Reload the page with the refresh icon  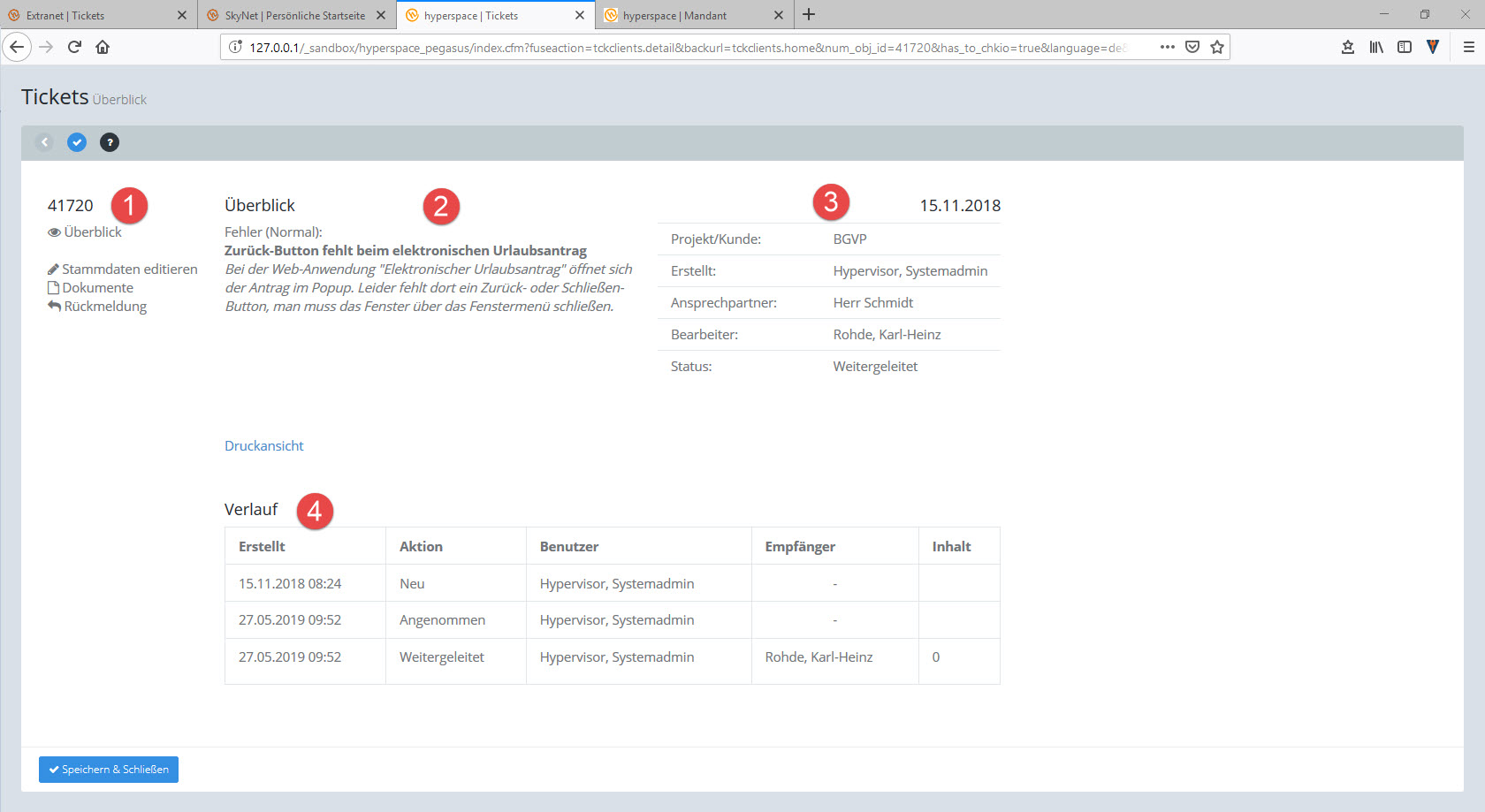coord(74,47)
